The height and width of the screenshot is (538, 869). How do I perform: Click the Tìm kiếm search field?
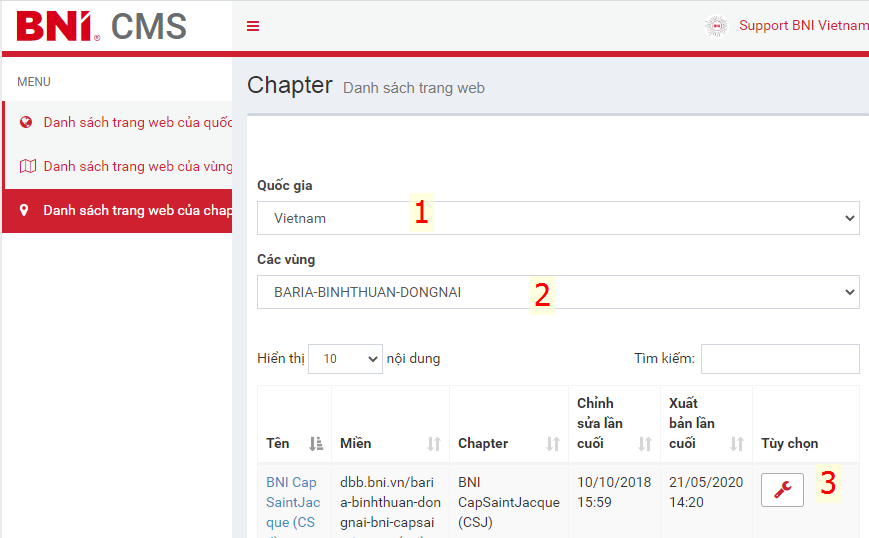tap(780, 358)
